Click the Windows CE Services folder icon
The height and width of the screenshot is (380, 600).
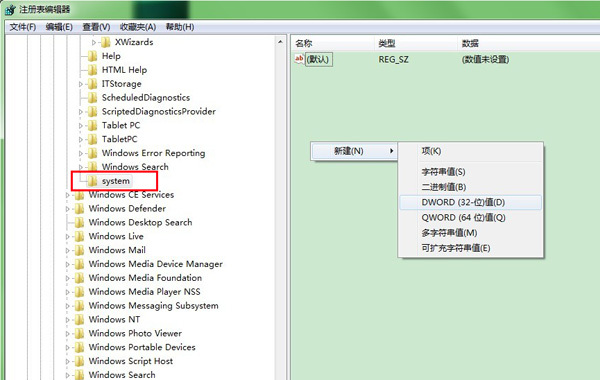click(x=79, y=195)
